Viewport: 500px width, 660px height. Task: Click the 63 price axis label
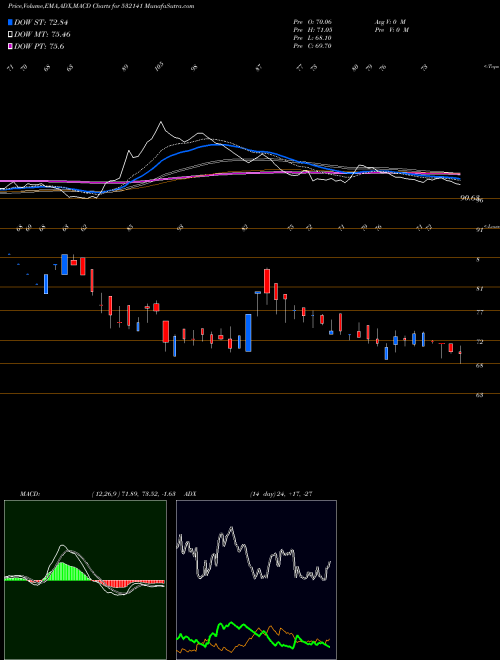pos(479,395)
